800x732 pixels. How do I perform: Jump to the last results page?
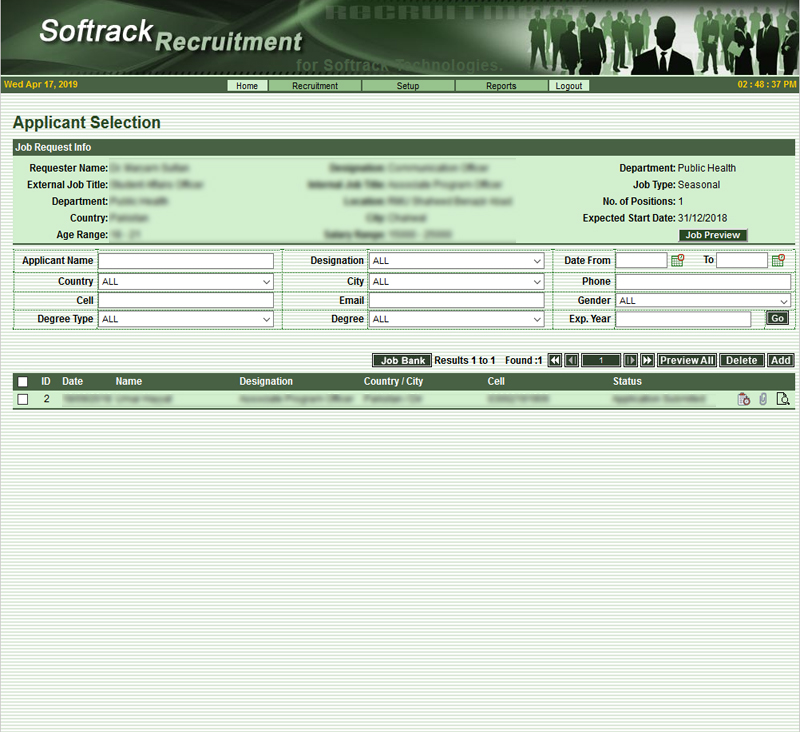(x=647, y=360)
